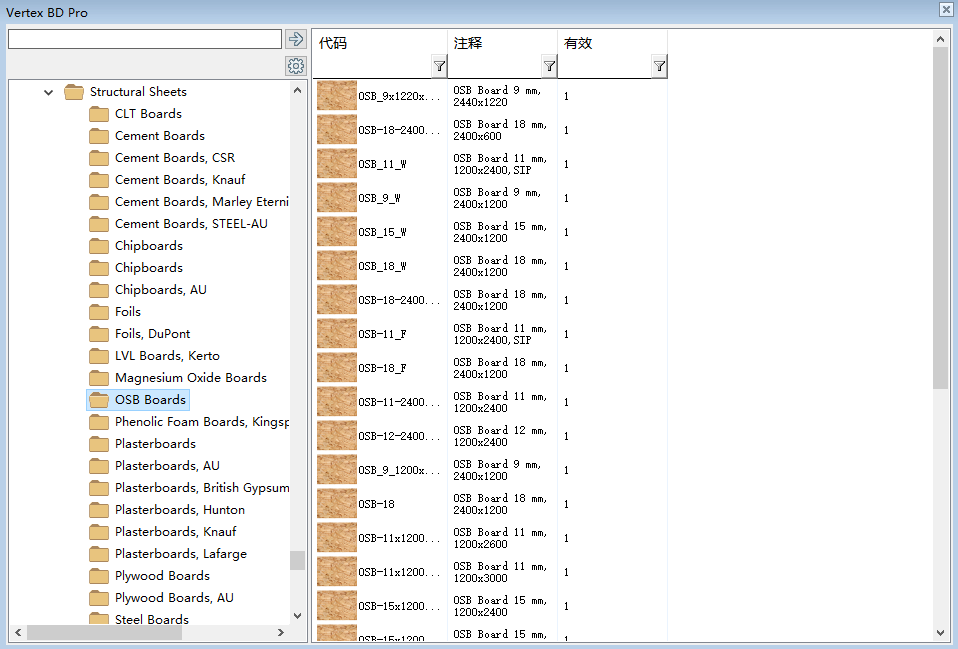The height and width of the screenshot is (649, 958).
Task: Click tree horizontal scroll-right arrow
Action: click(x=280, y=632)
